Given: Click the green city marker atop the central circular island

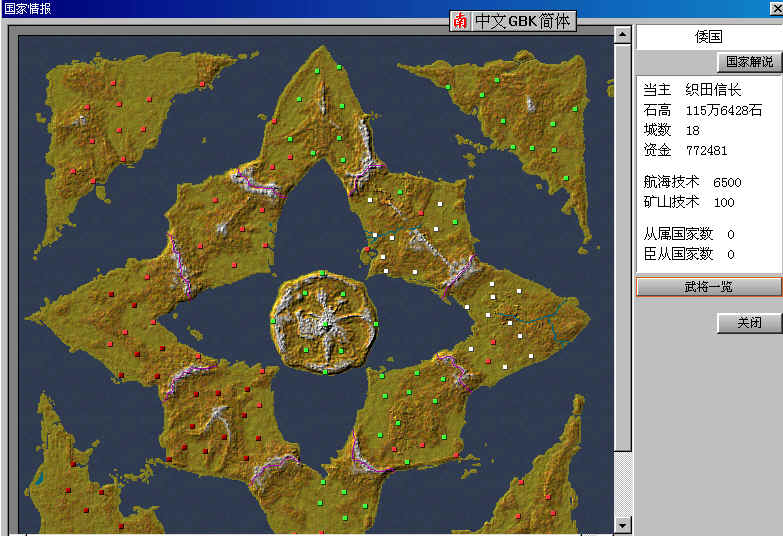Looking at the screenshot, I should [323, 273].
